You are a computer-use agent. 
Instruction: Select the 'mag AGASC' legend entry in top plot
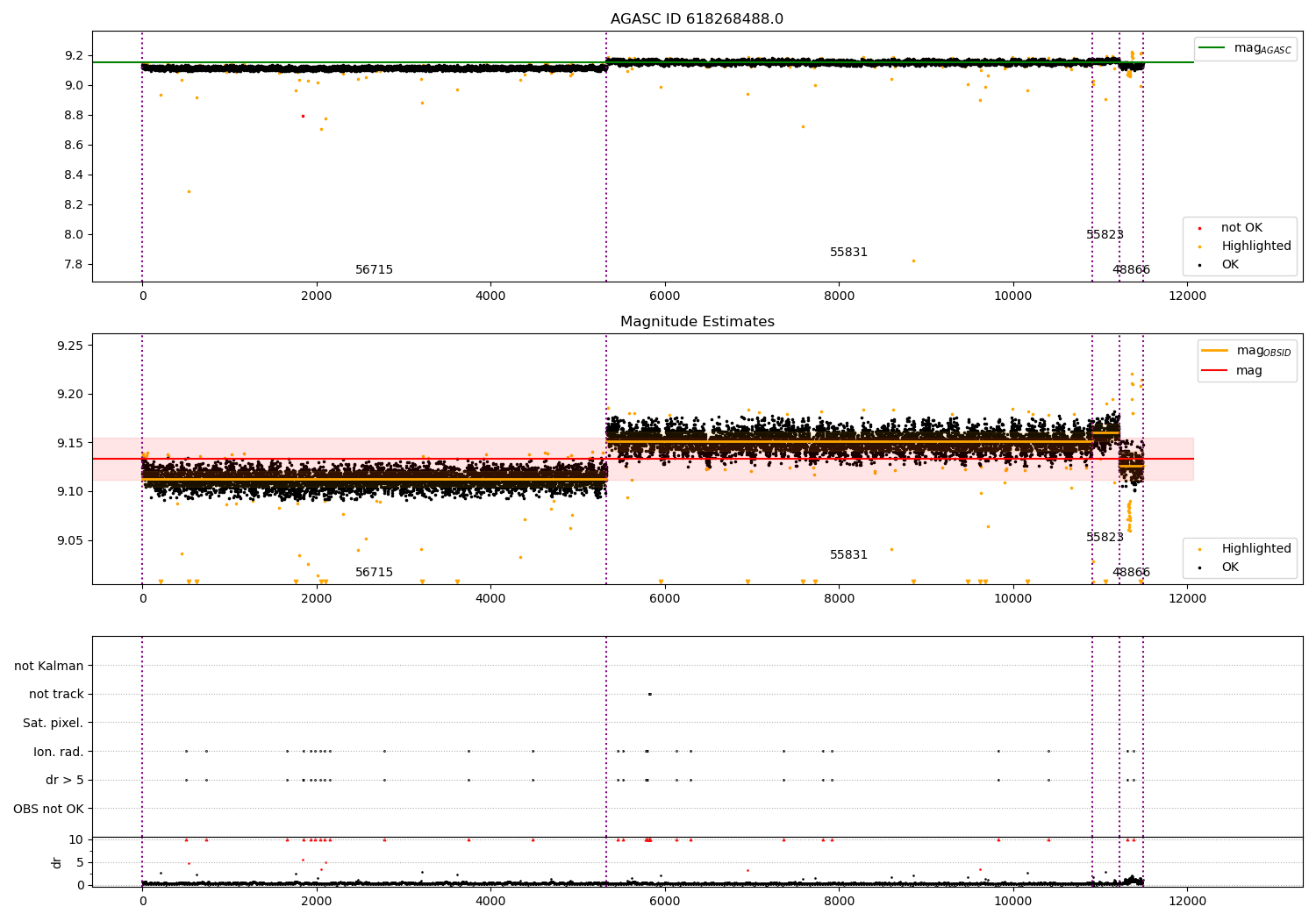click(1246, 48)
